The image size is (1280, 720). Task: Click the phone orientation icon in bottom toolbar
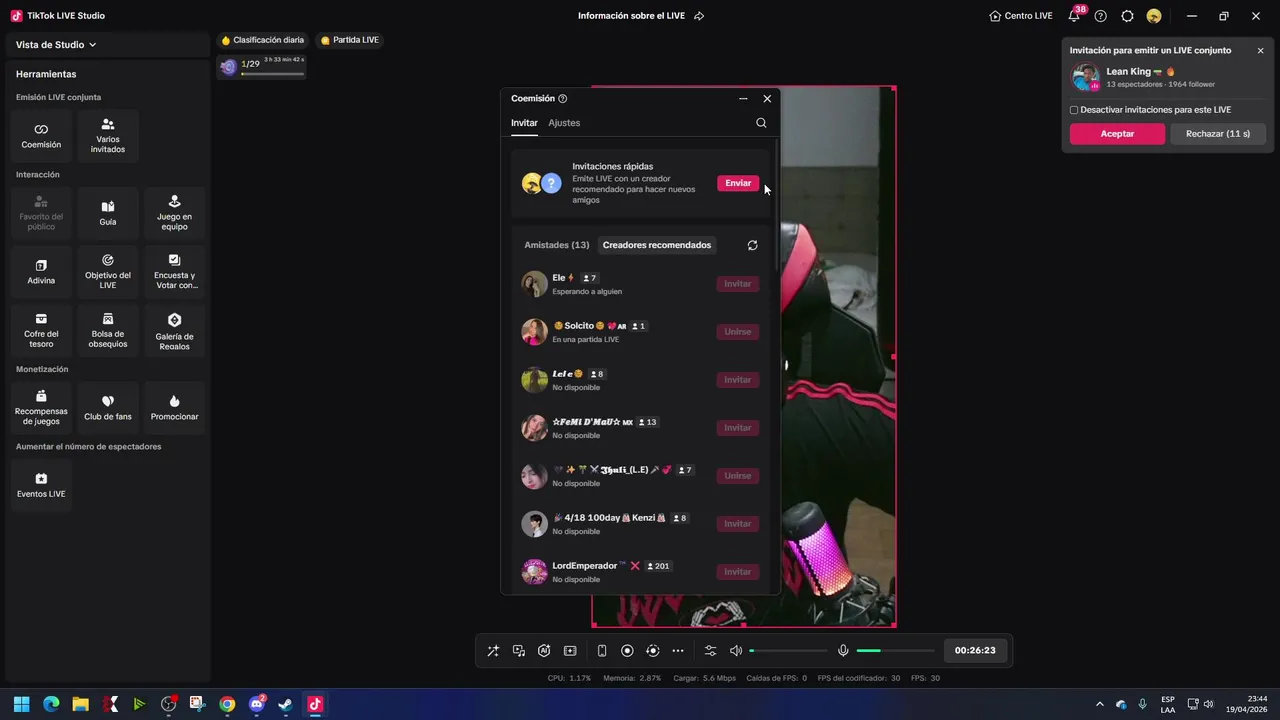[602, 650]
